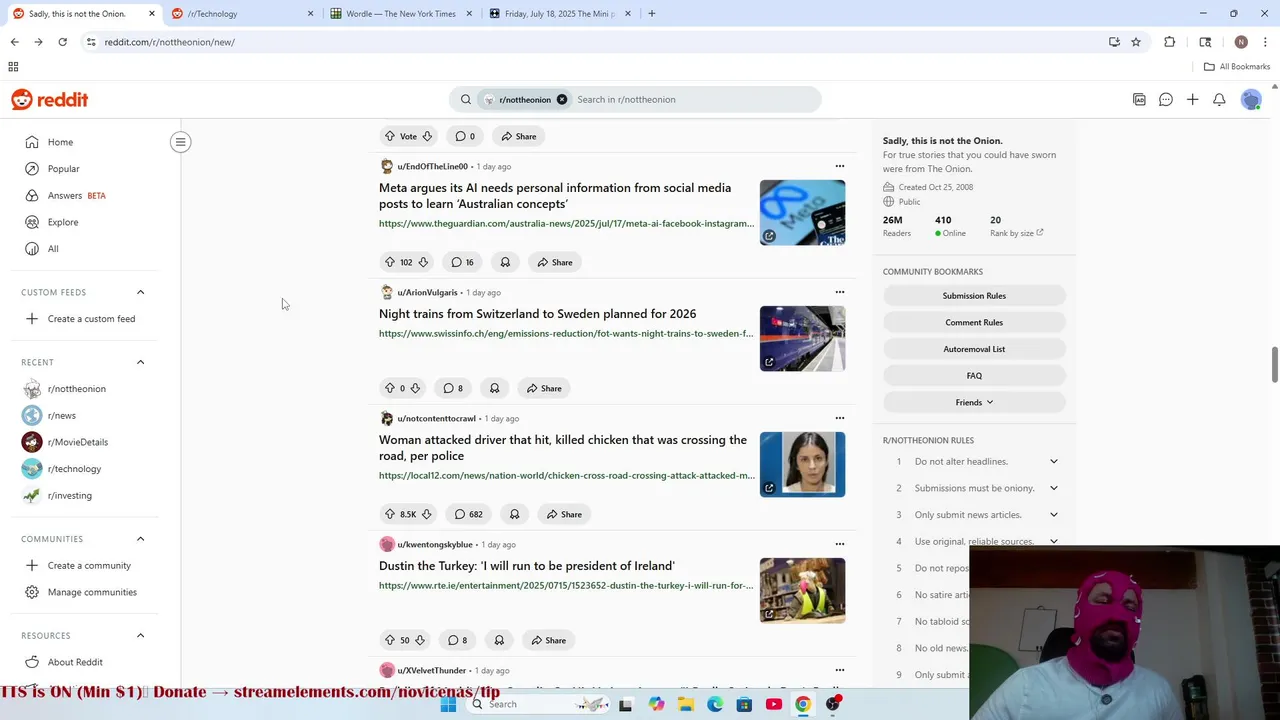The image size is (1280, 720).
Task: Open the Guardian link under Meta post
Action: pos(566,224)
